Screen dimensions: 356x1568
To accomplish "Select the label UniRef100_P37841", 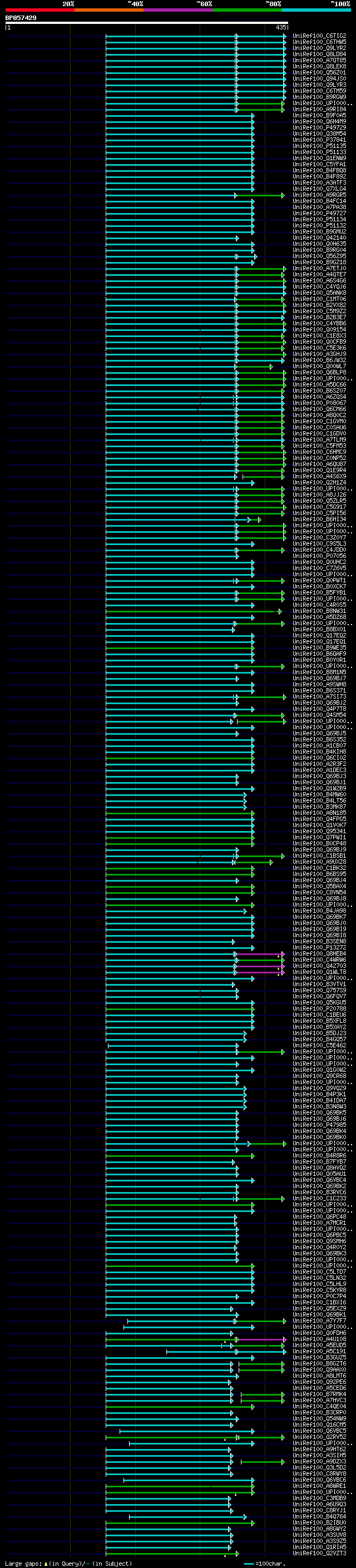I will pos(319,140).
